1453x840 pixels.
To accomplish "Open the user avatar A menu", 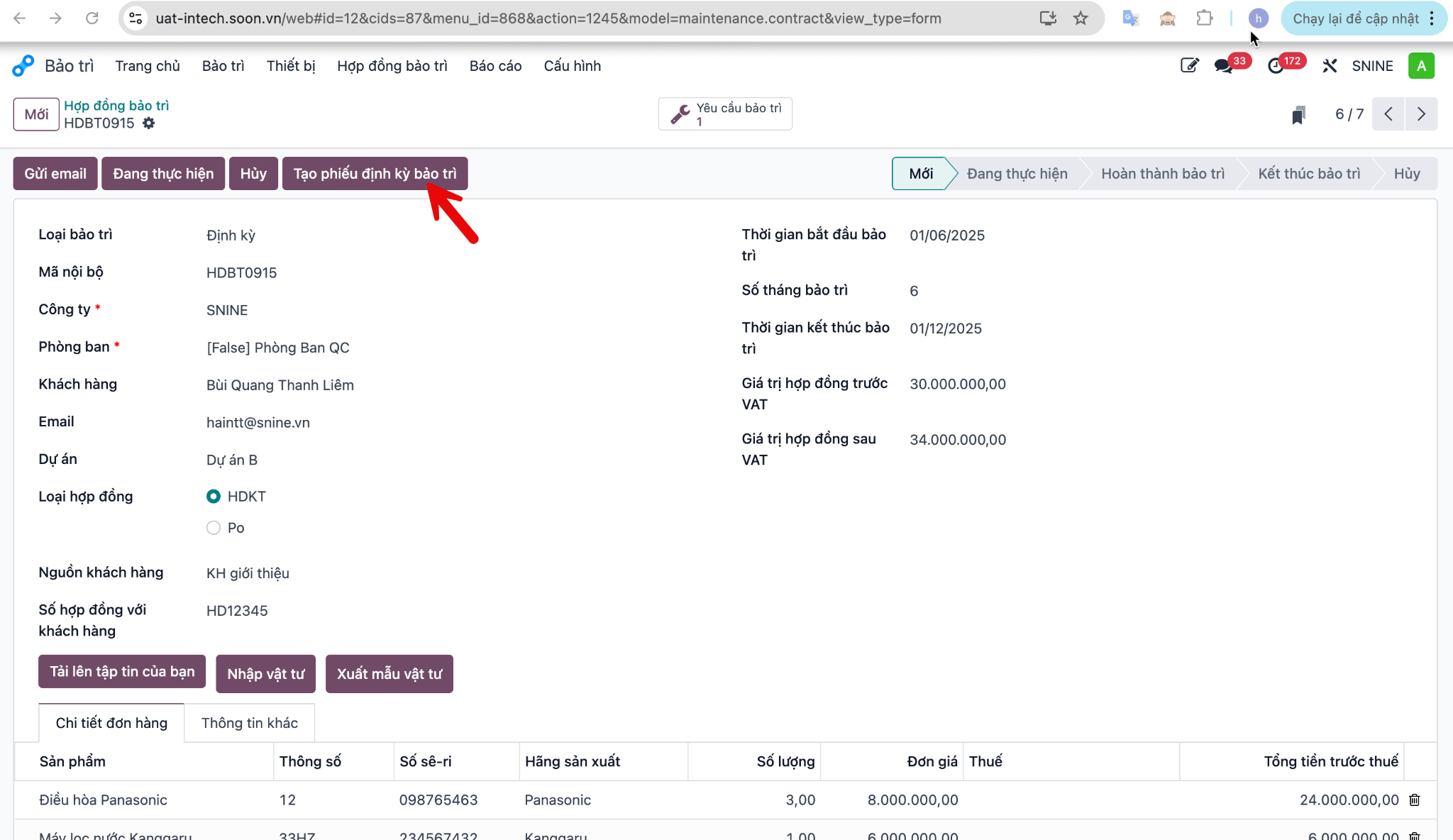I will point(1421,66).
